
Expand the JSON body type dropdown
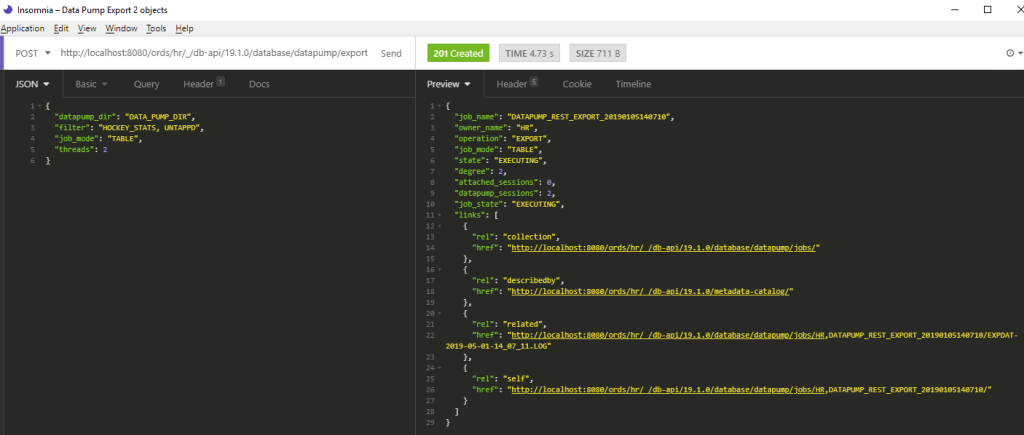32,84
